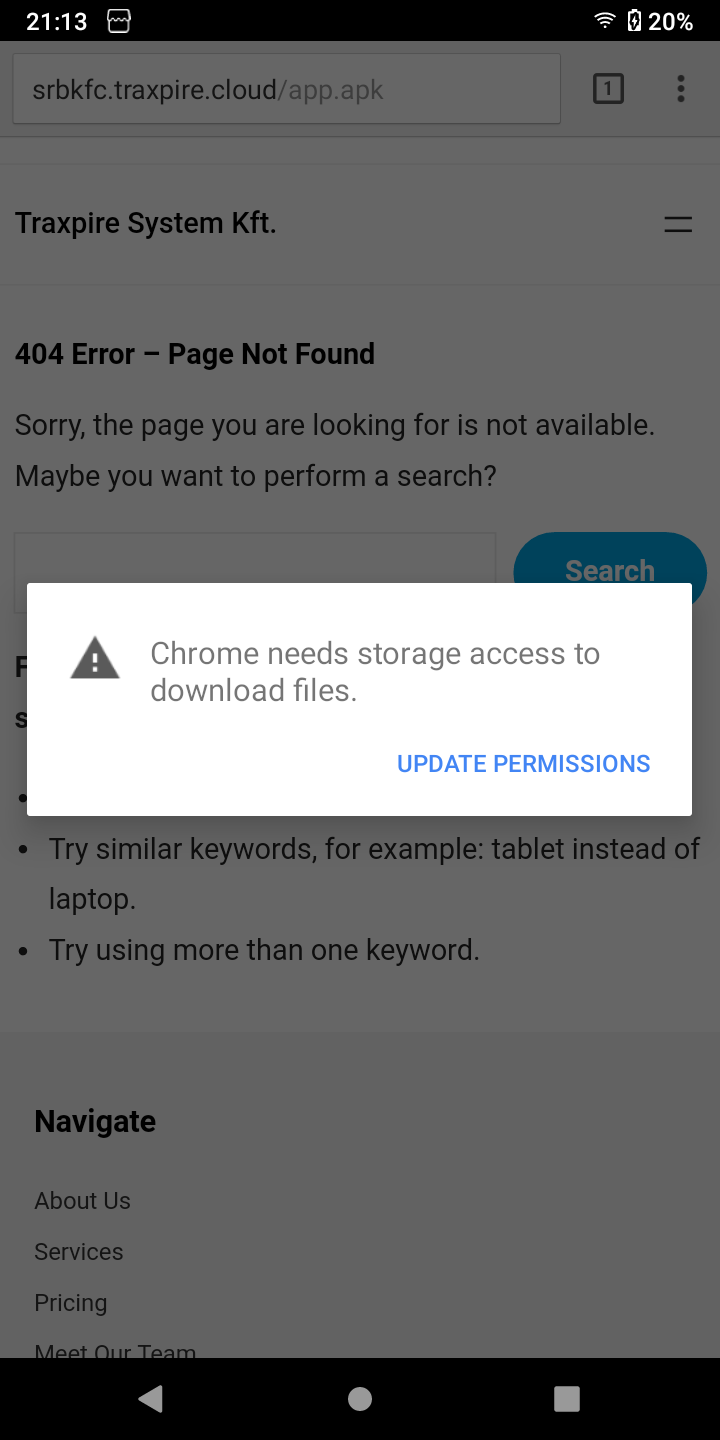This screenshot has width=720, height=1440.
Task: Go to the Services page link
Action: coord(79,1252)
